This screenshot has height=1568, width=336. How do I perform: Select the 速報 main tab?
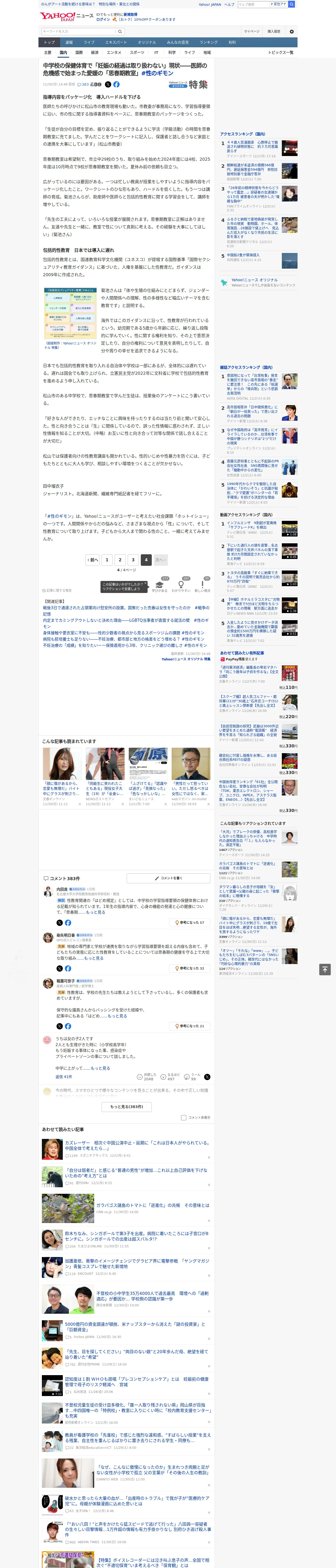(69, 43)
